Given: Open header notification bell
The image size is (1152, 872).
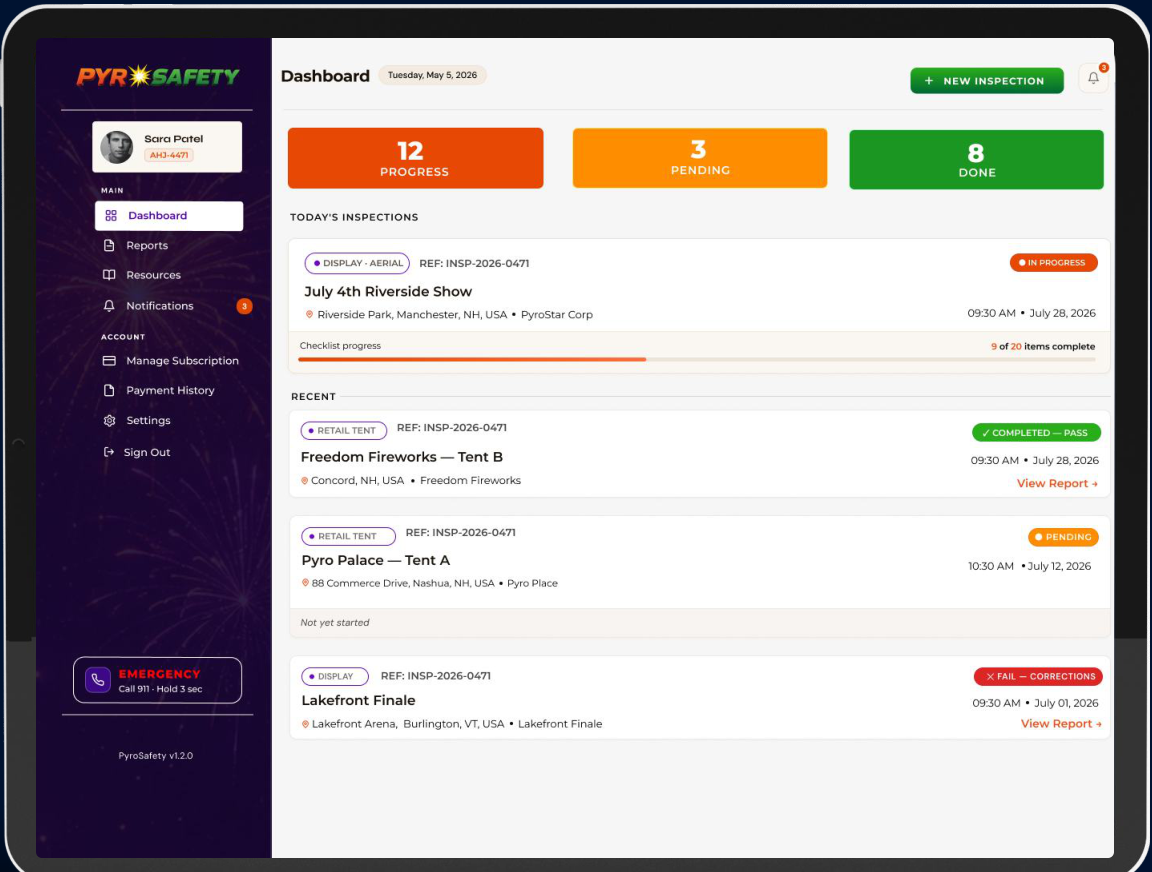Looking at the screenshot, I should click(x=1093, y=78).
